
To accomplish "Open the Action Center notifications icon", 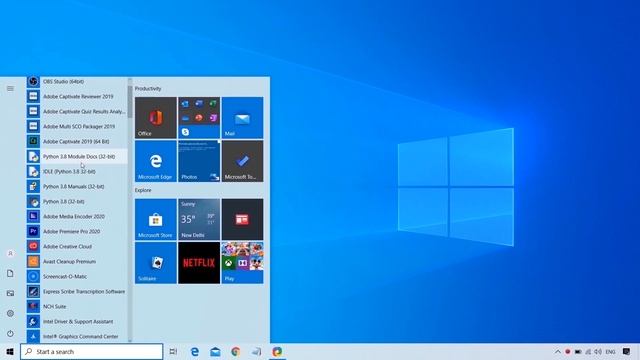I will pos(627,351).
